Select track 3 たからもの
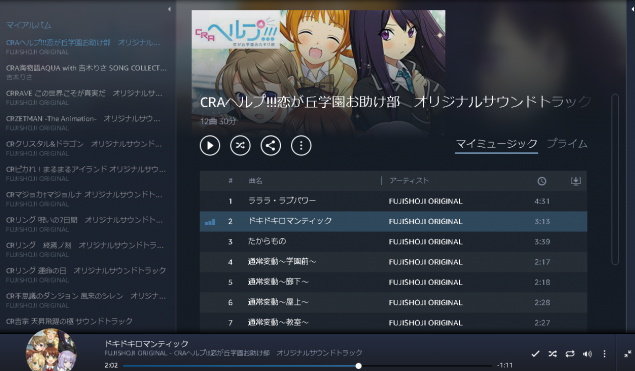This screenshot has width=635, height=371. [x=393, y=242]
